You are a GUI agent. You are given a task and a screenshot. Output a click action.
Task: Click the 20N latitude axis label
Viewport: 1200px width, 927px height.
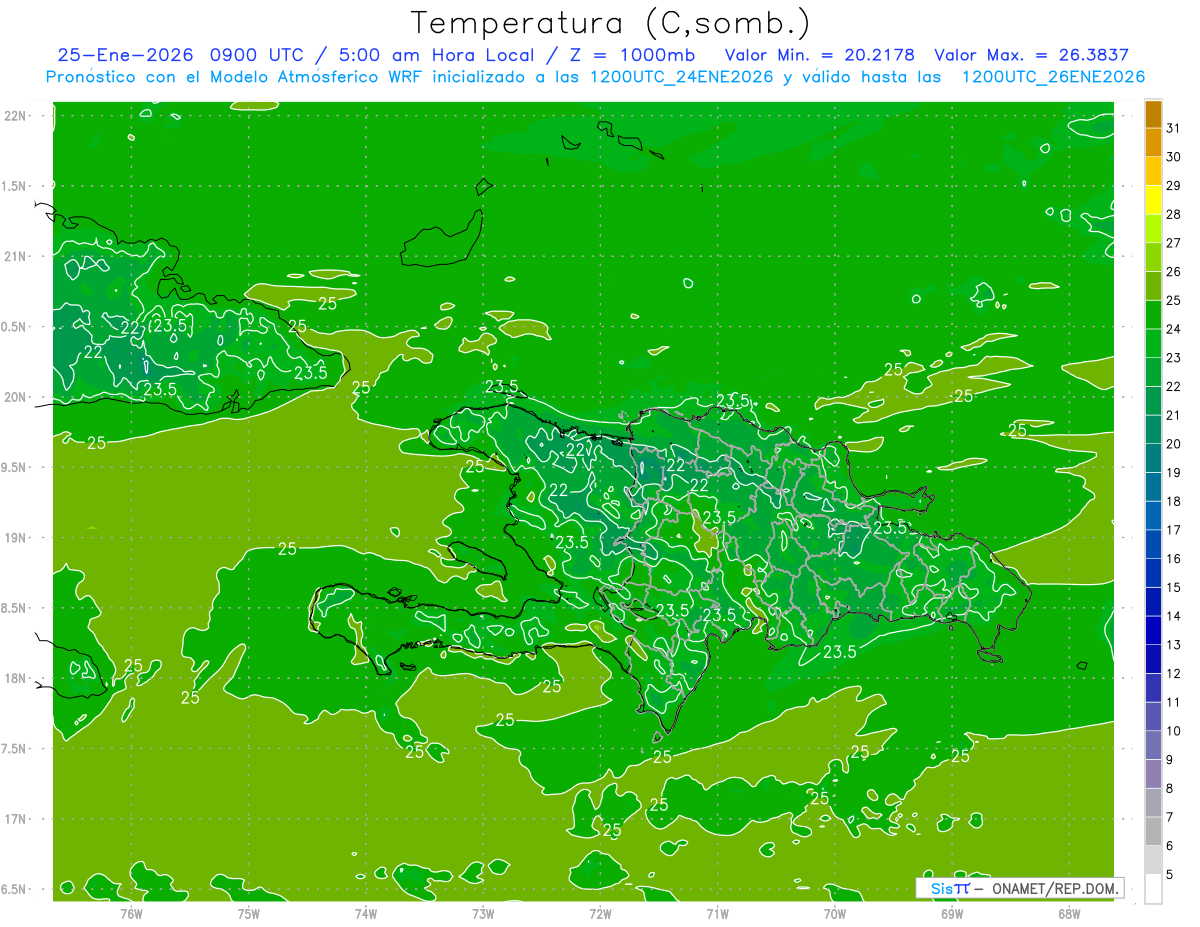pyautogui.click(x=15, y=397)
